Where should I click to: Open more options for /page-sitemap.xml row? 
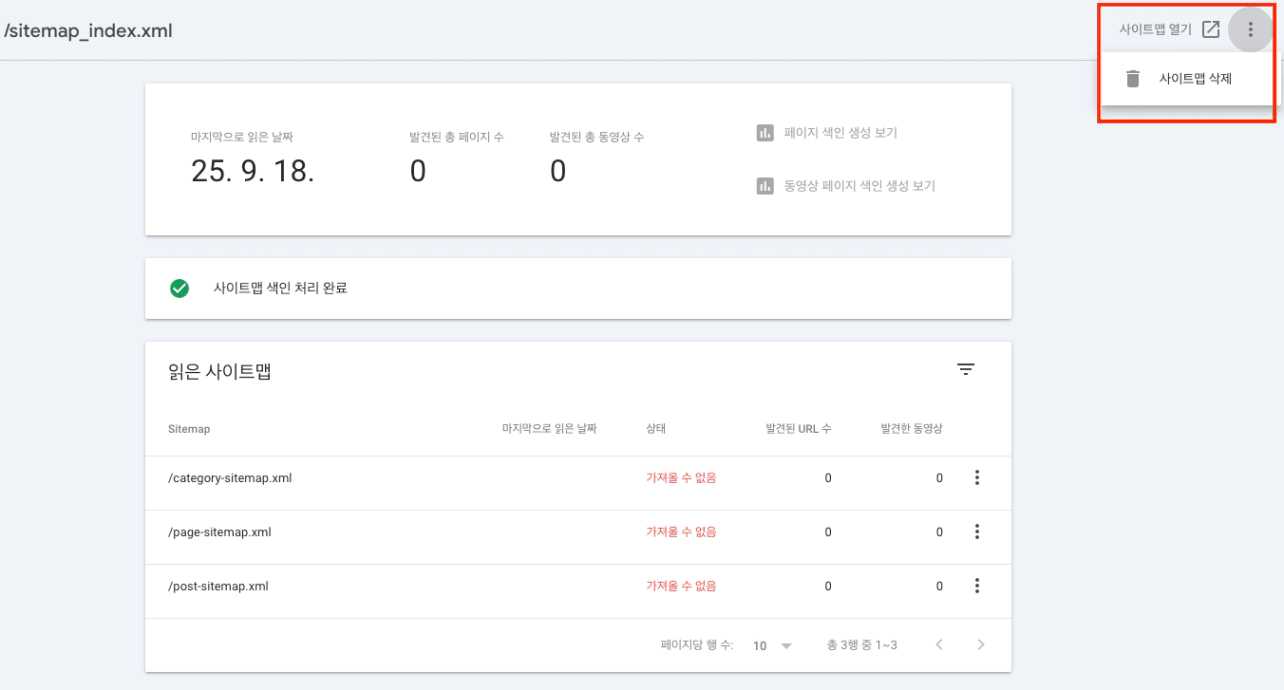pos(977,532)
